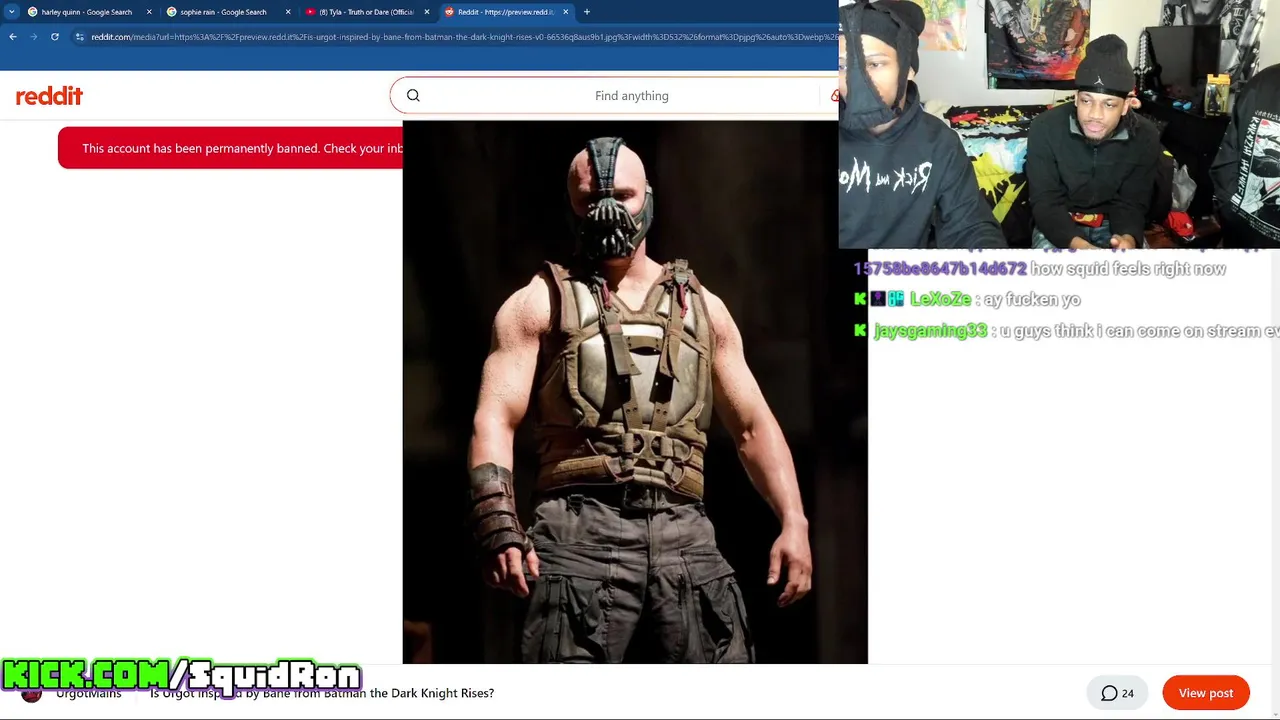Close the Tyla YouTube tab

427,12
